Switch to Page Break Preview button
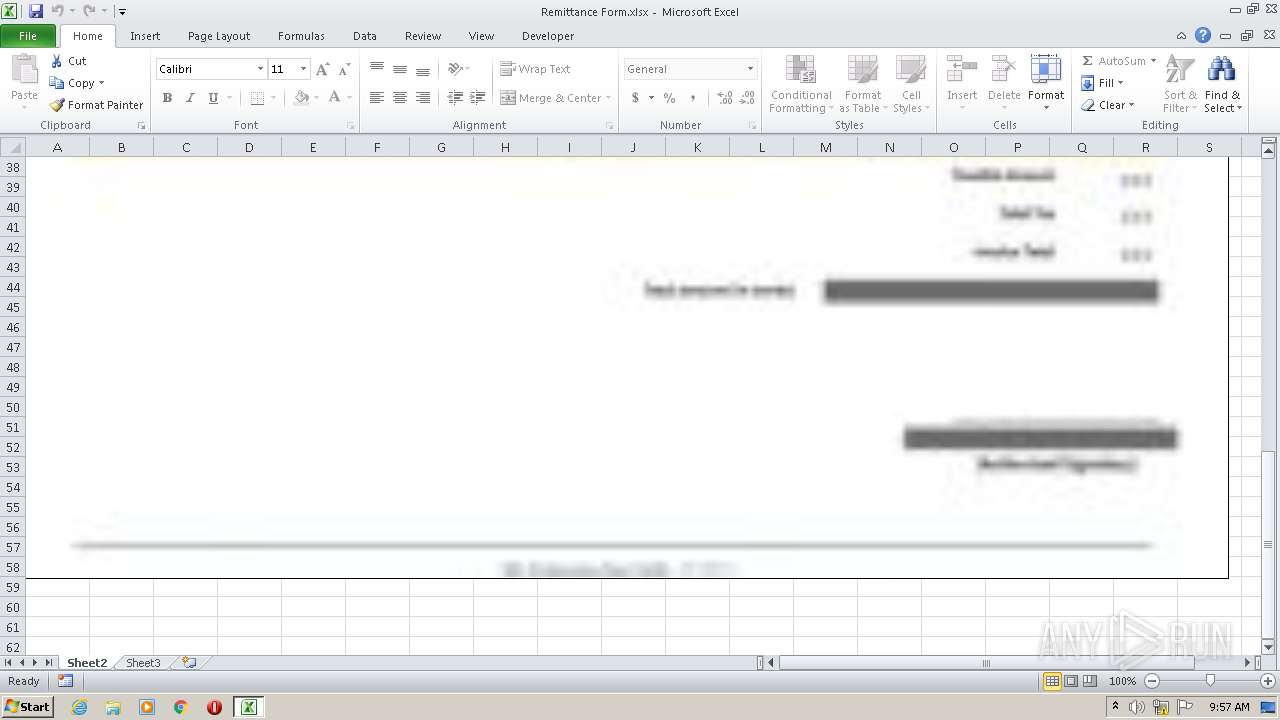Viewport: 1280px width, 720px height. (x=1089, y=681)
